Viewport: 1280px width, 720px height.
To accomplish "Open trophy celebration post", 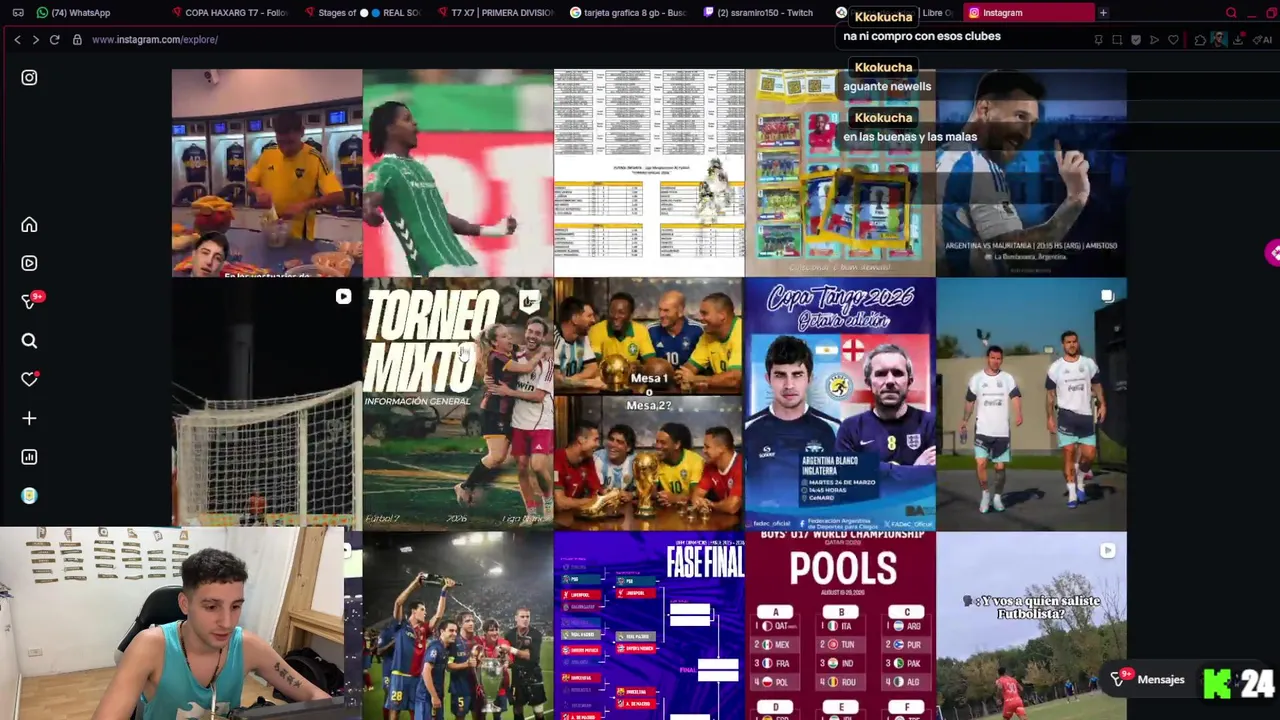I will coord(457,625).
